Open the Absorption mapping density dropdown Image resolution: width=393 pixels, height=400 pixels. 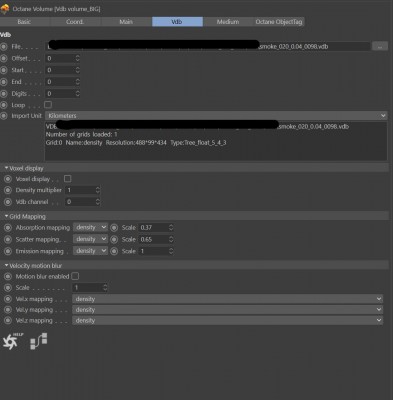click(x=90, y=227)
